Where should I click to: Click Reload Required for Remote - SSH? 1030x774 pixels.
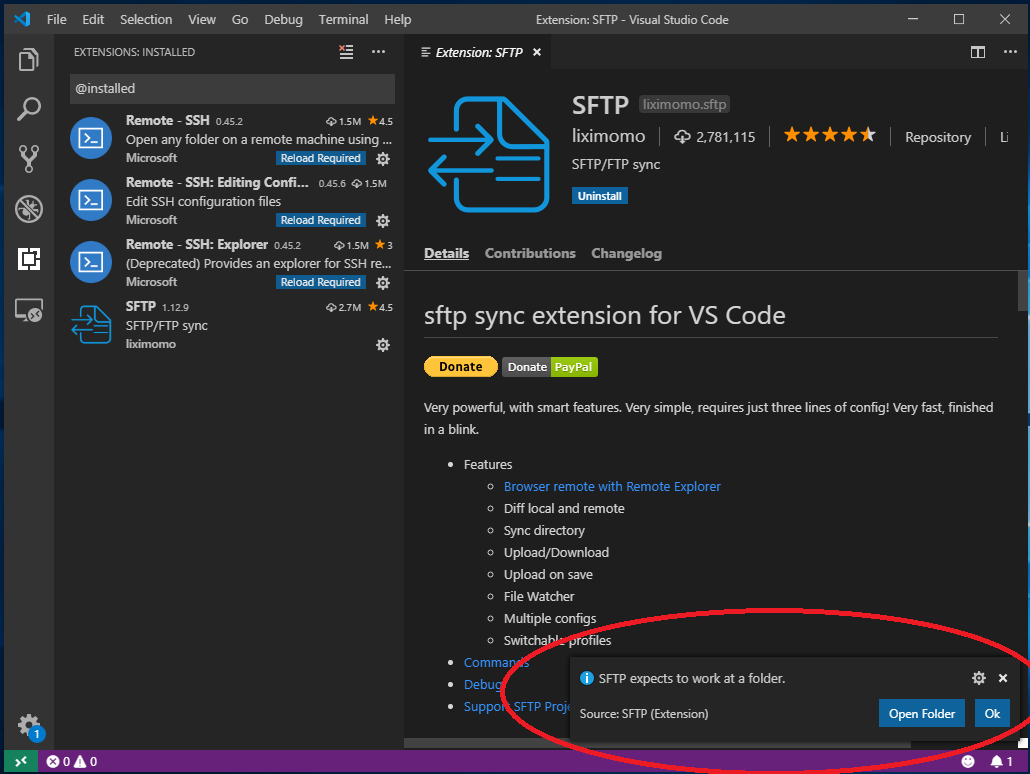pos(321,158)
